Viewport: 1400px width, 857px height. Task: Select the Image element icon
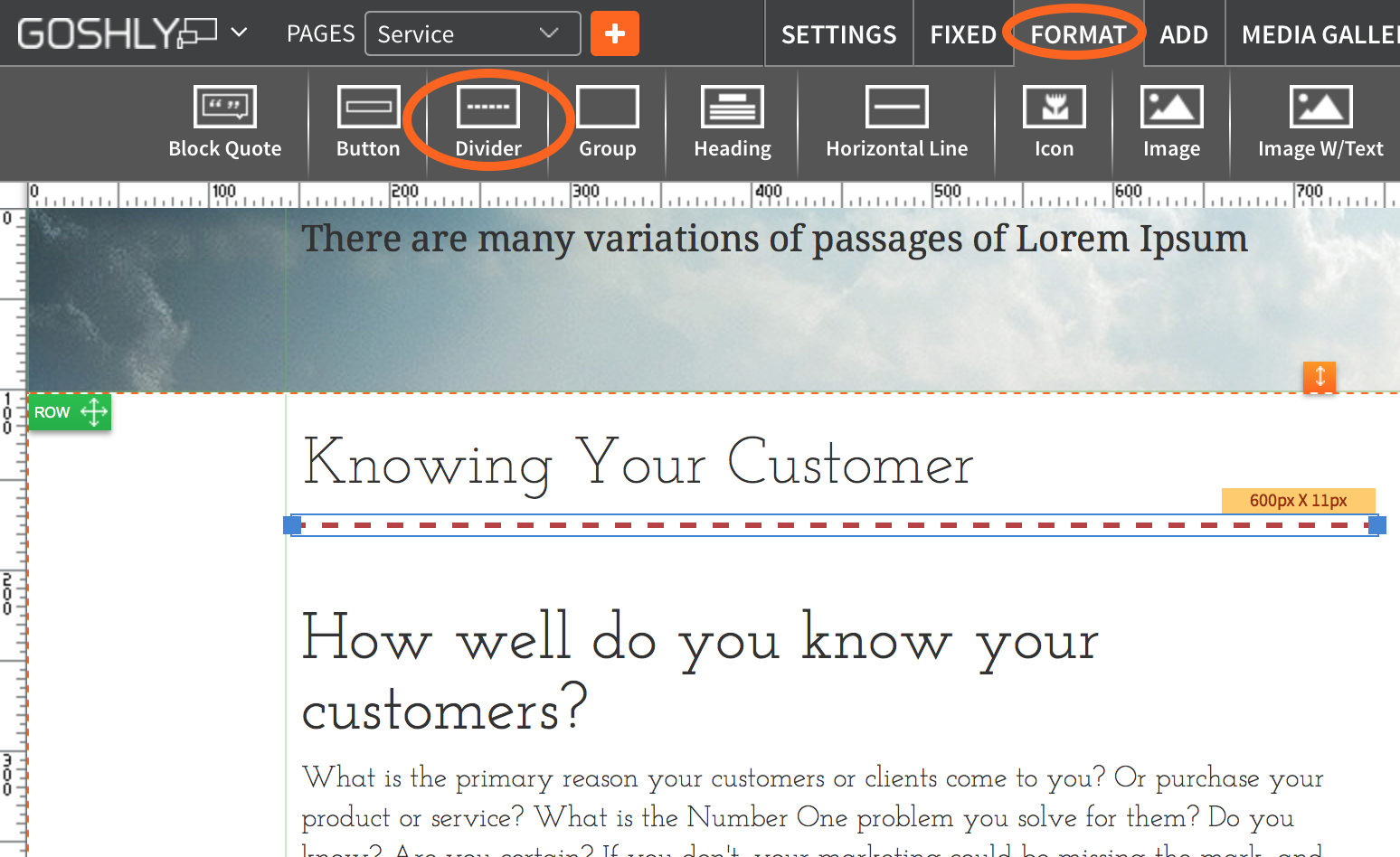point(1171,122)
